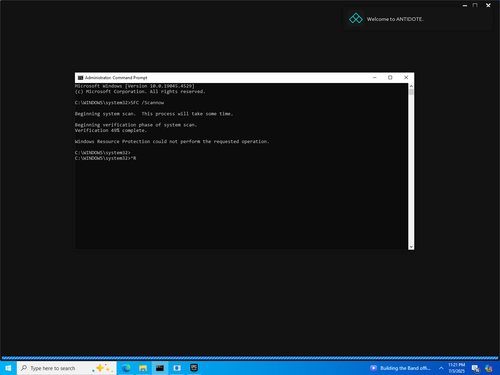Viewport: 500px width, 375px height.
Task: Click the Microsoft Windows version line
Action: pos(135,86)
